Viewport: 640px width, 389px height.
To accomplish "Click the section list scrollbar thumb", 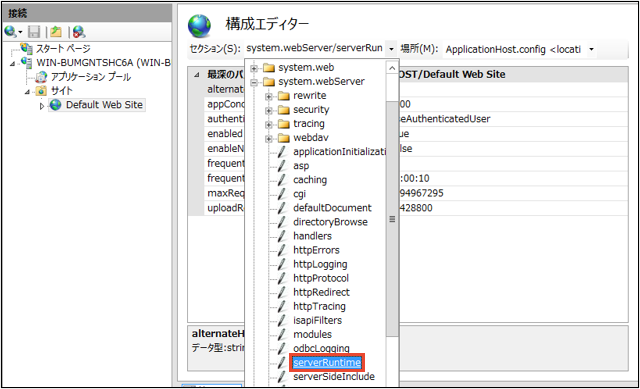I will tap(392, 219).
